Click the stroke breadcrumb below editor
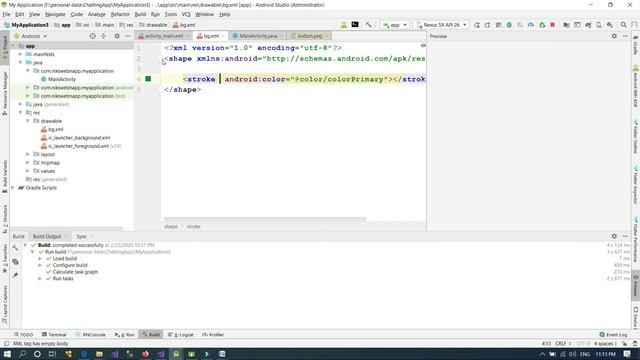 193,227
